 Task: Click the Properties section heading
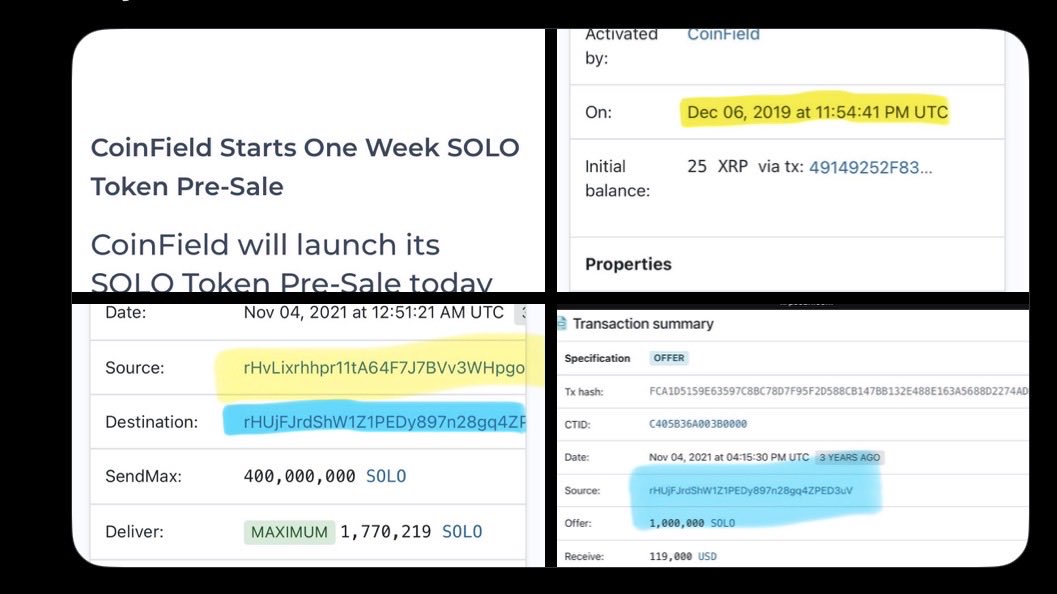click(628, 264)
